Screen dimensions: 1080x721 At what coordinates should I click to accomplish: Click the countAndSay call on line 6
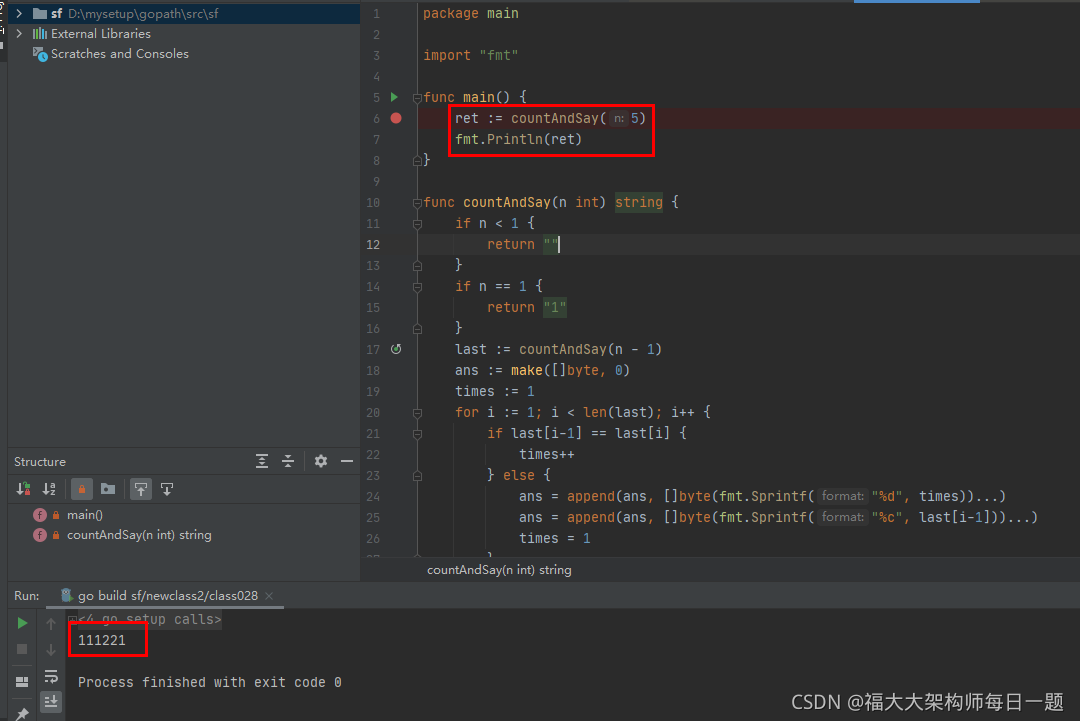(578, 118)
